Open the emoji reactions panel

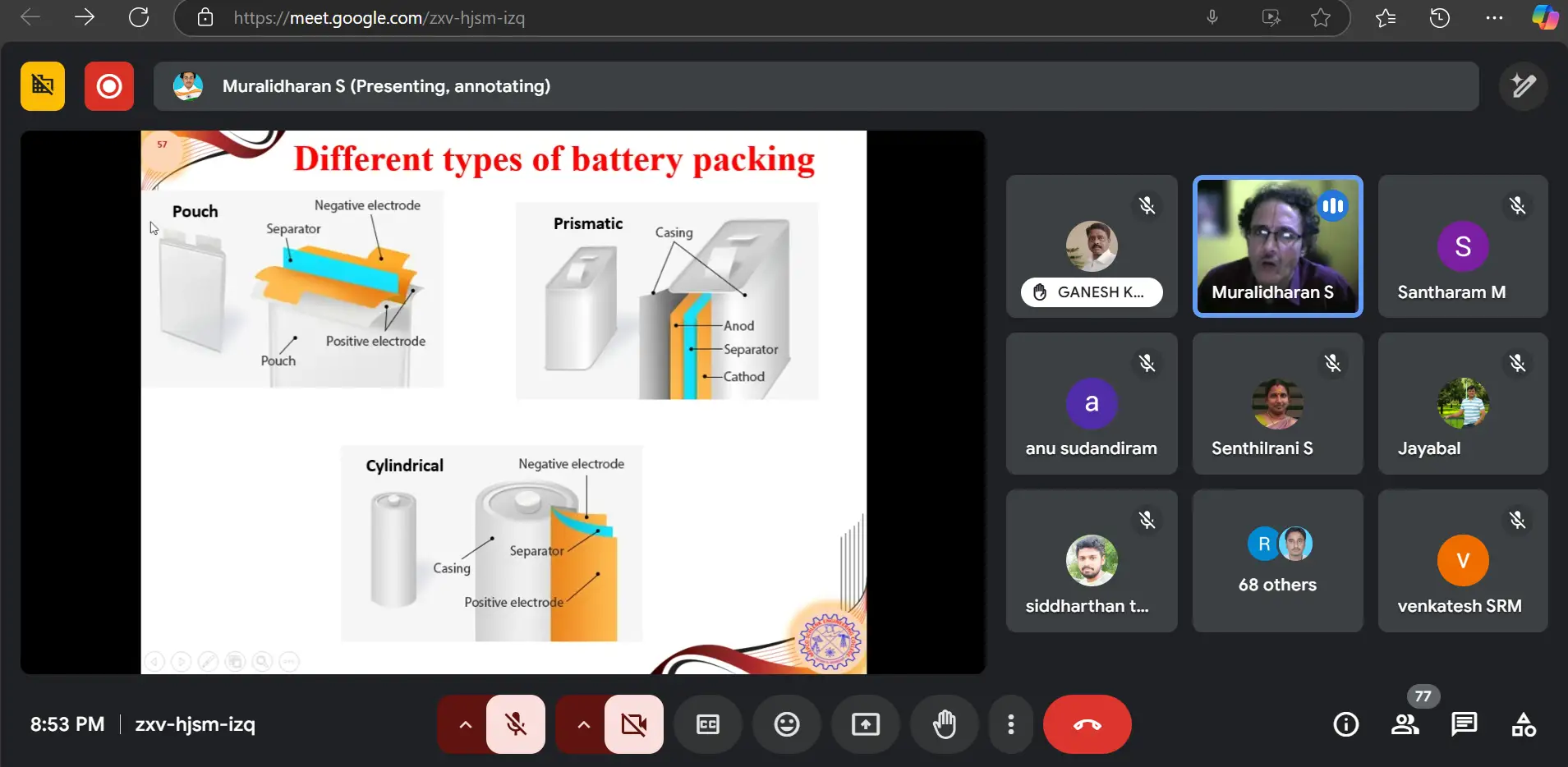pos(786,724)
